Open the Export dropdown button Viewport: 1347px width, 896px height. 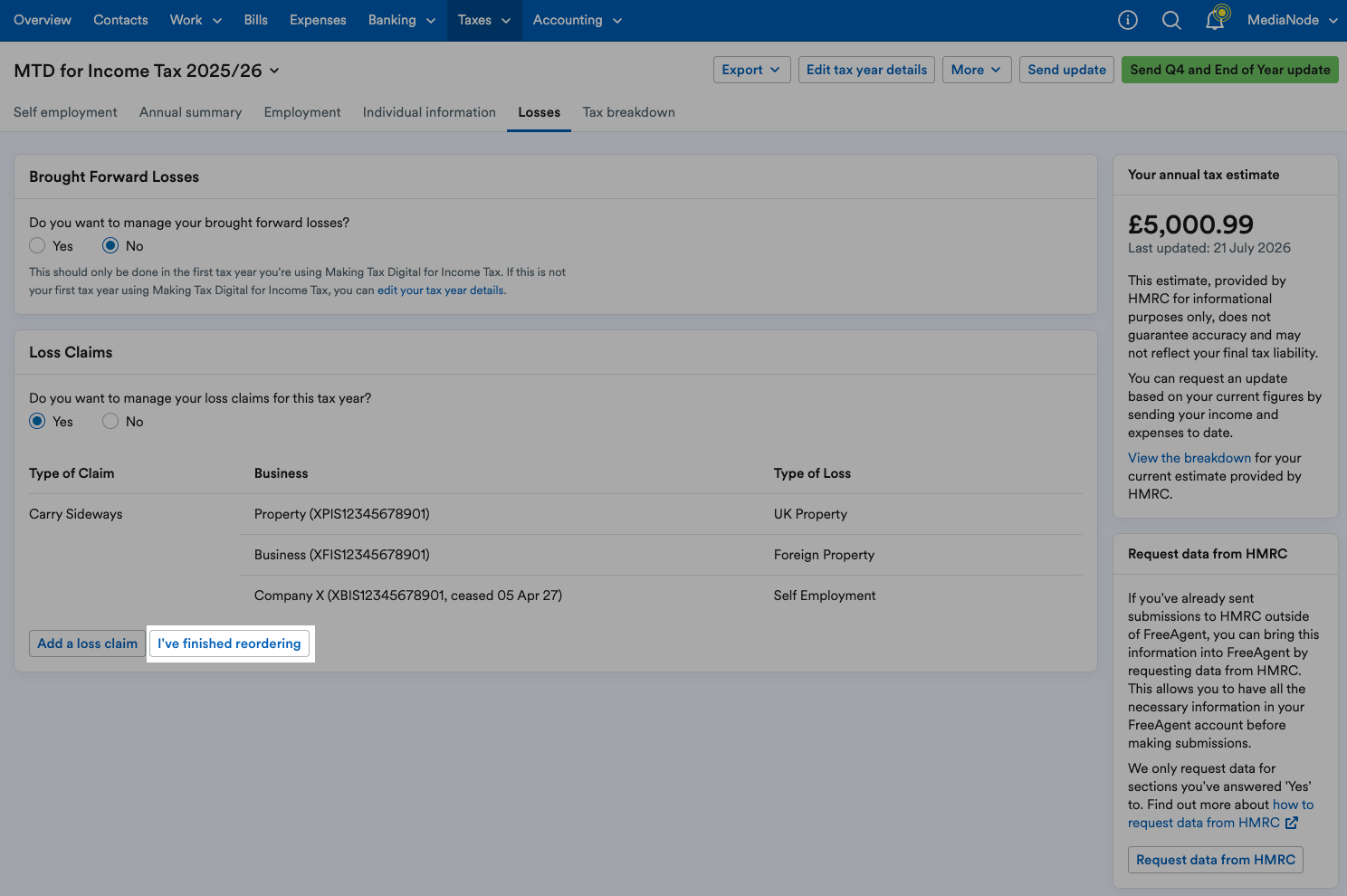tap(751, 70)
